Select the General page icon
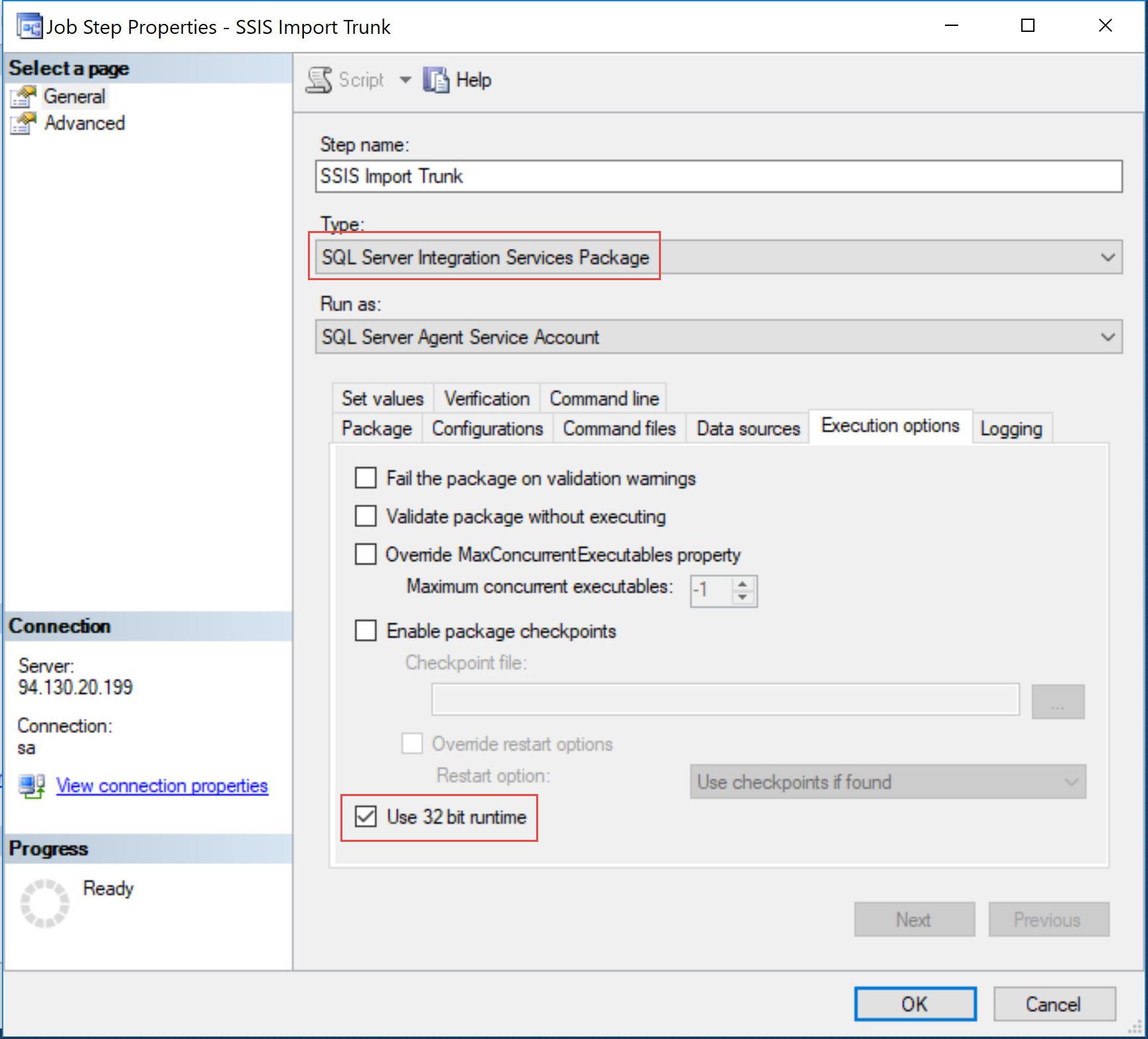Viewport: 1148px width, 1039px height. [23, 97]
